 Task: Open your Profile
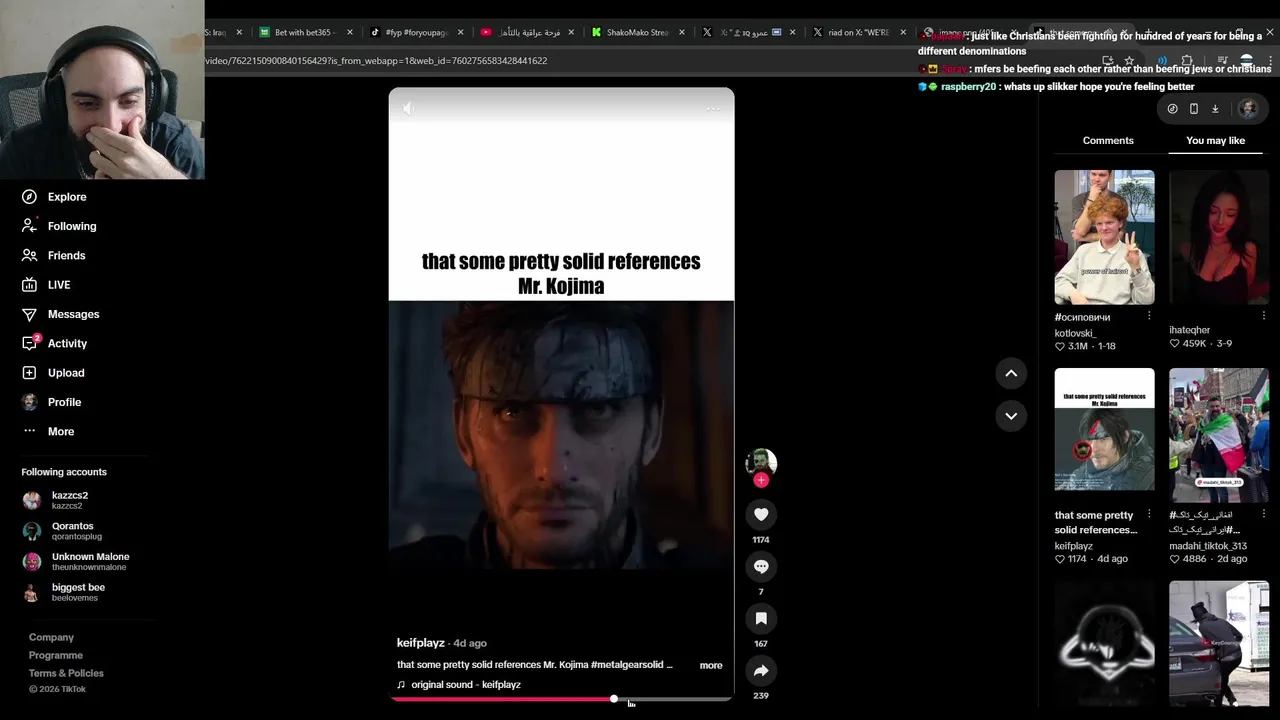click(x=51, y=402)
